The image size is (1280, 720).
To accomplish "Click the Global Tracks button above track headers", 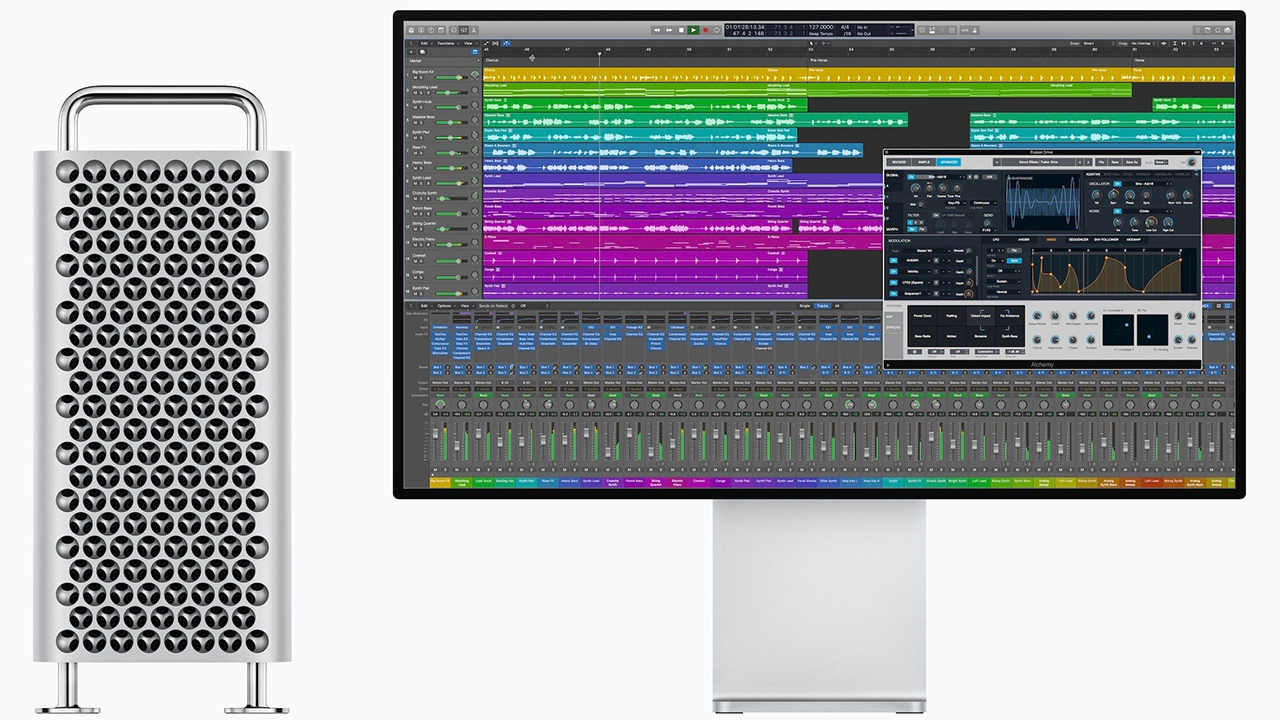I will point(475,52).
